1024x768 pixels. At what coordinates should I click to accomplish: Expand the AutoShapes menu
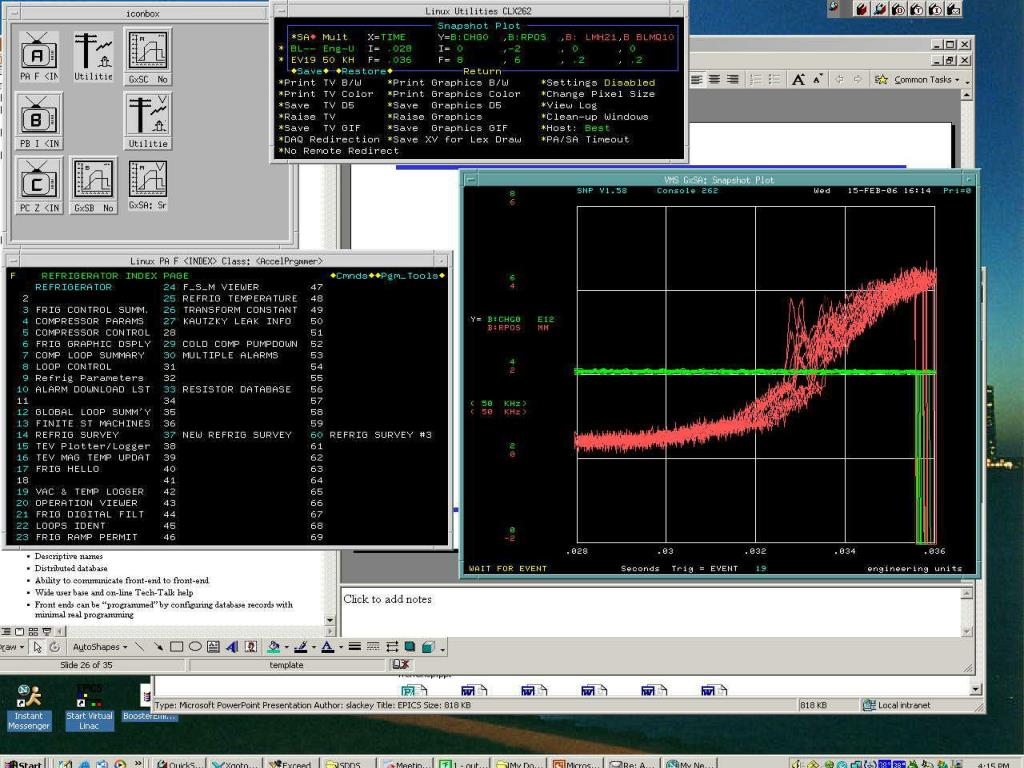point(99,647)
